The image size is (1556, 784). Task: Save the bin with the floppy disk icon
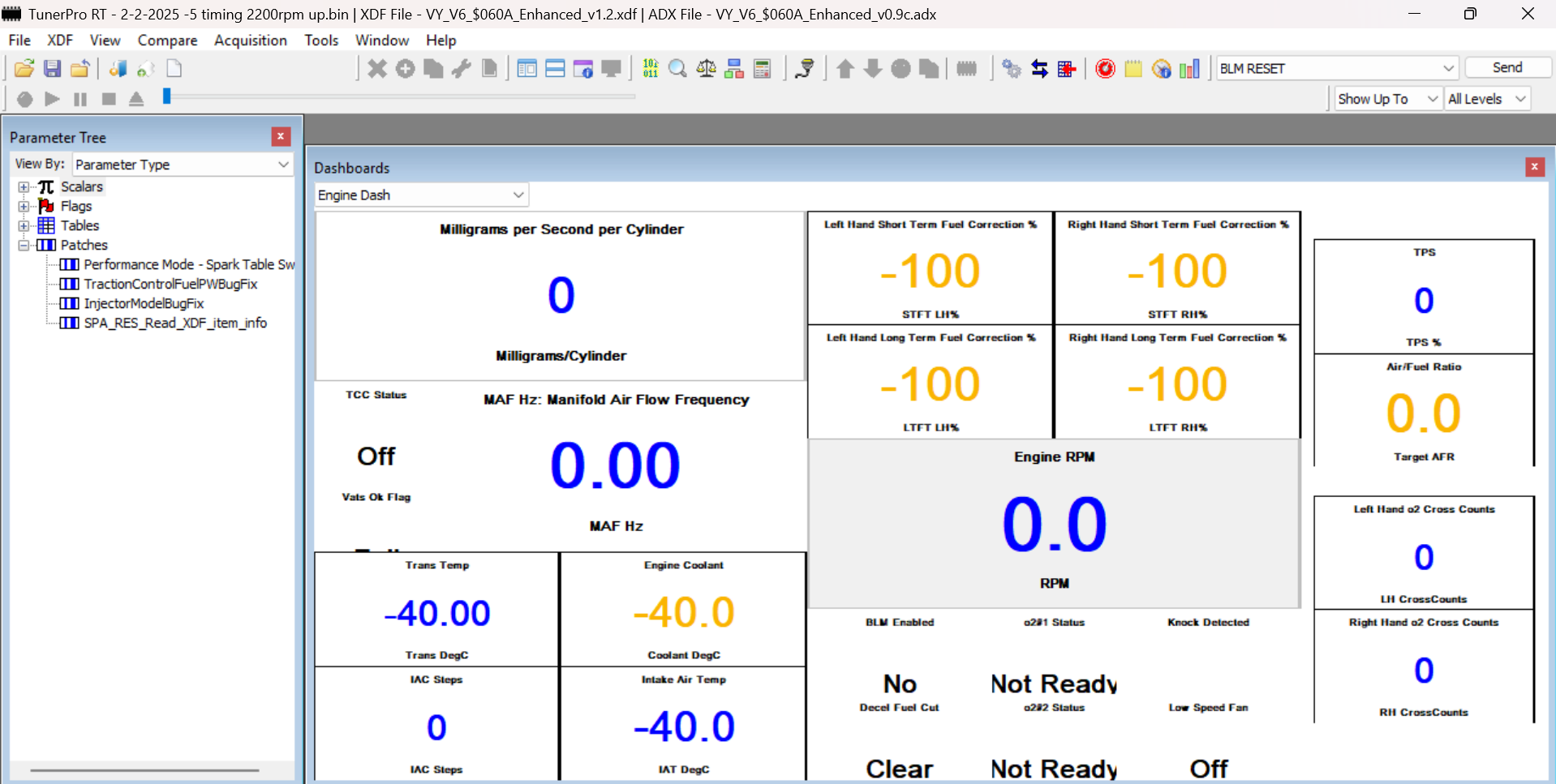click(x=53, y=69)
